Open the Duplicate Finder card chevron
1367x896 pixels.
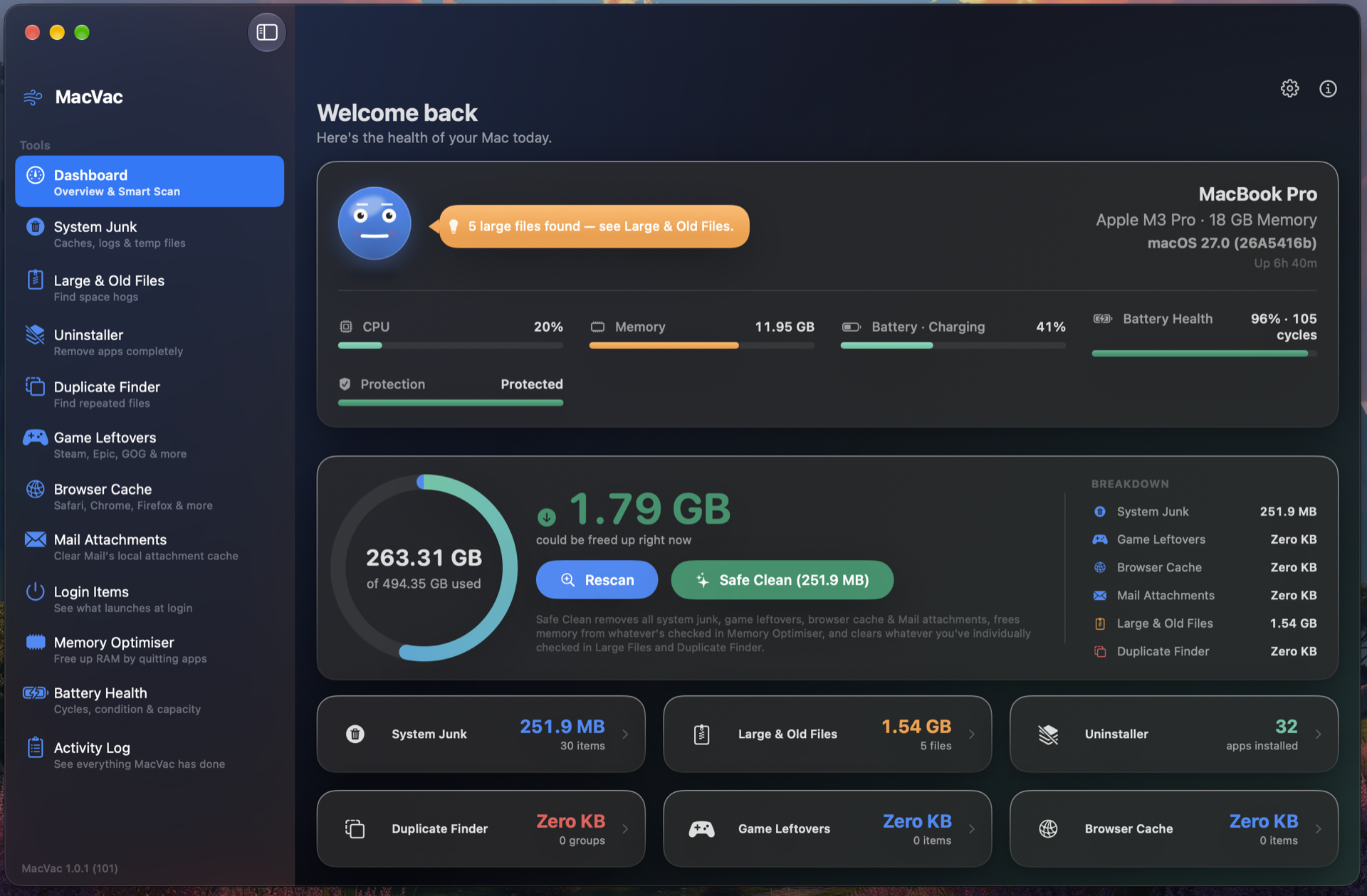(625, 828)
